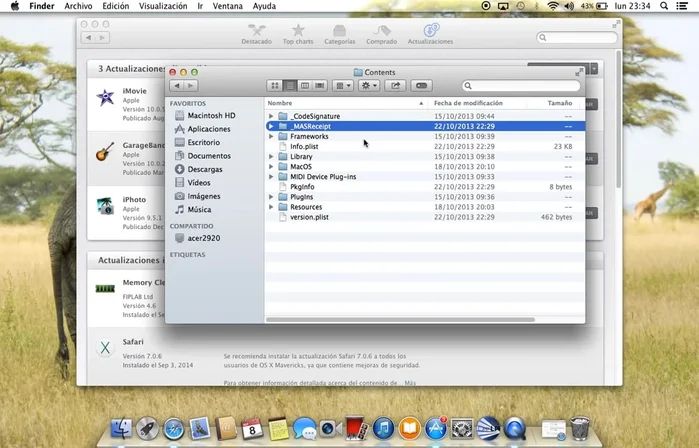Screen dimensions: 699x448
Task: Click the Más link in Safari description
Action: (410, 383)
